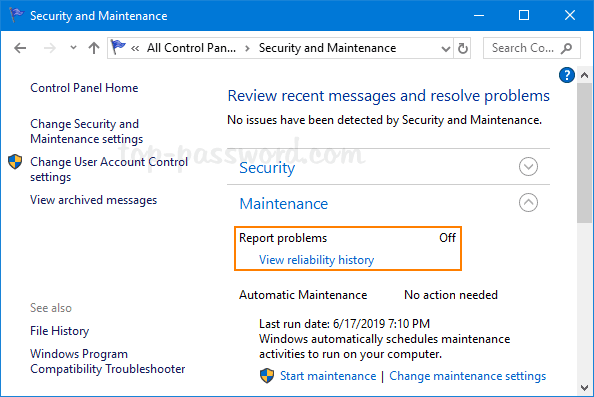
Task: Open the address bar history dropdown
Action: click(x=446, y=48)
